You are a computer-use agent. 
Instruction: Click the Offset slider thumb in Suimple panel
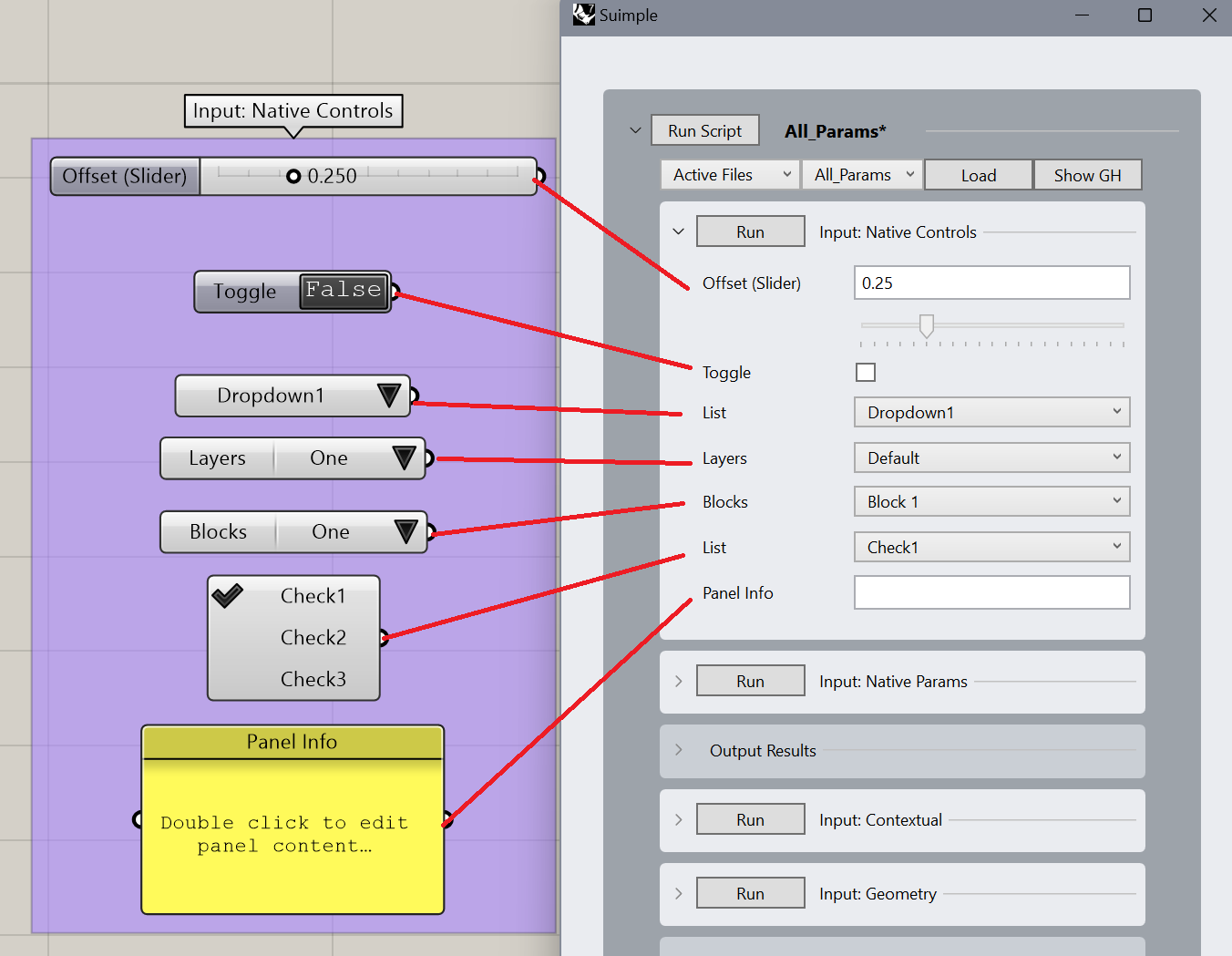[x=927, y=325]
